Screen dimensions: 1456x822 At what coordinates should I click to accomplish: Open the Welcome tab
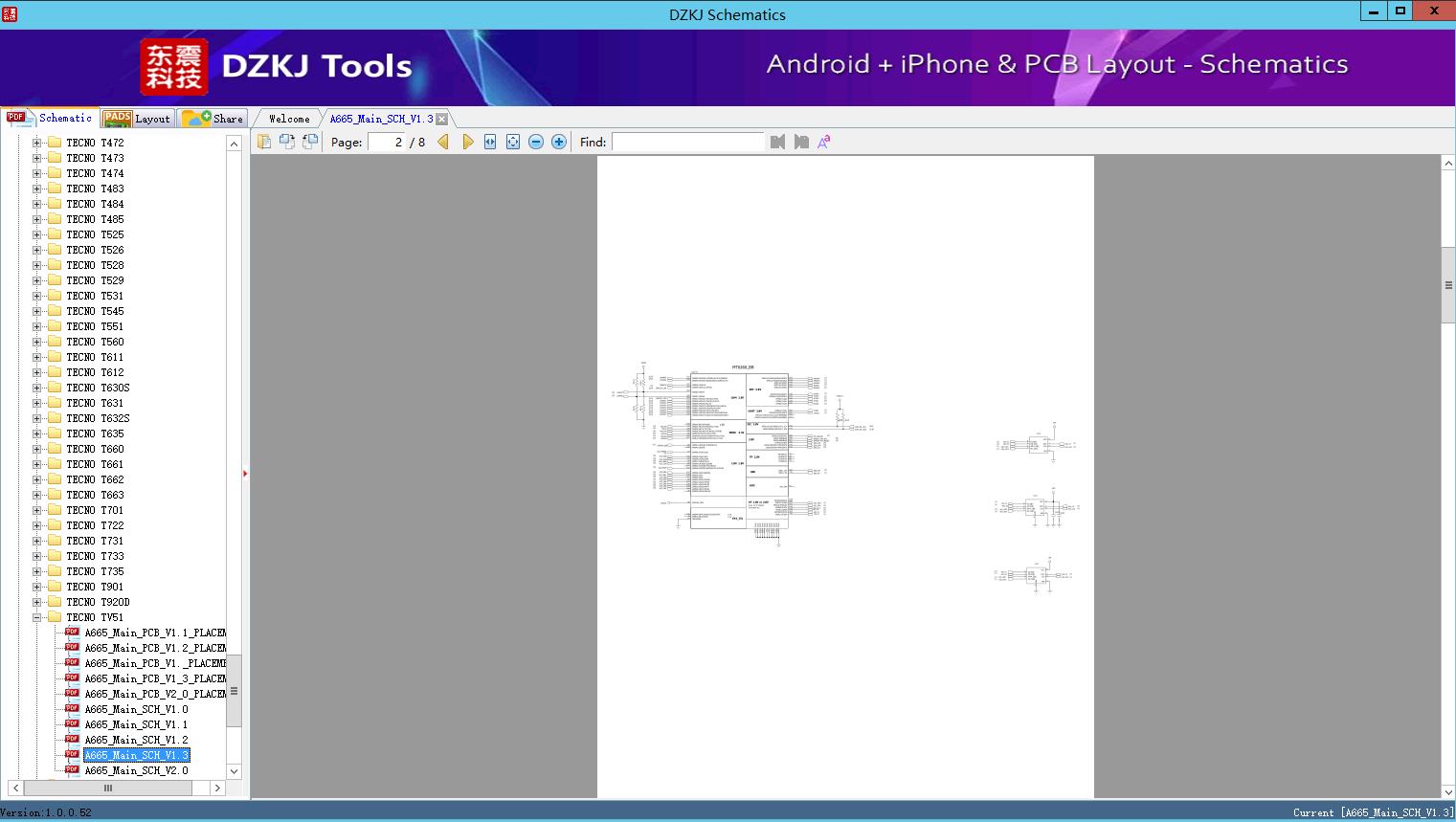[x=288, y=119]
